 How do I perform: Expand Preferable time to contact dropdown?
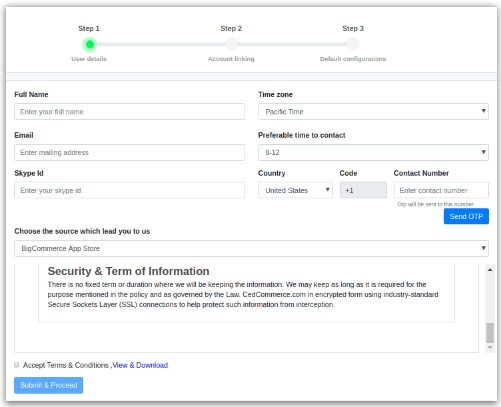[x=373, y=152]
